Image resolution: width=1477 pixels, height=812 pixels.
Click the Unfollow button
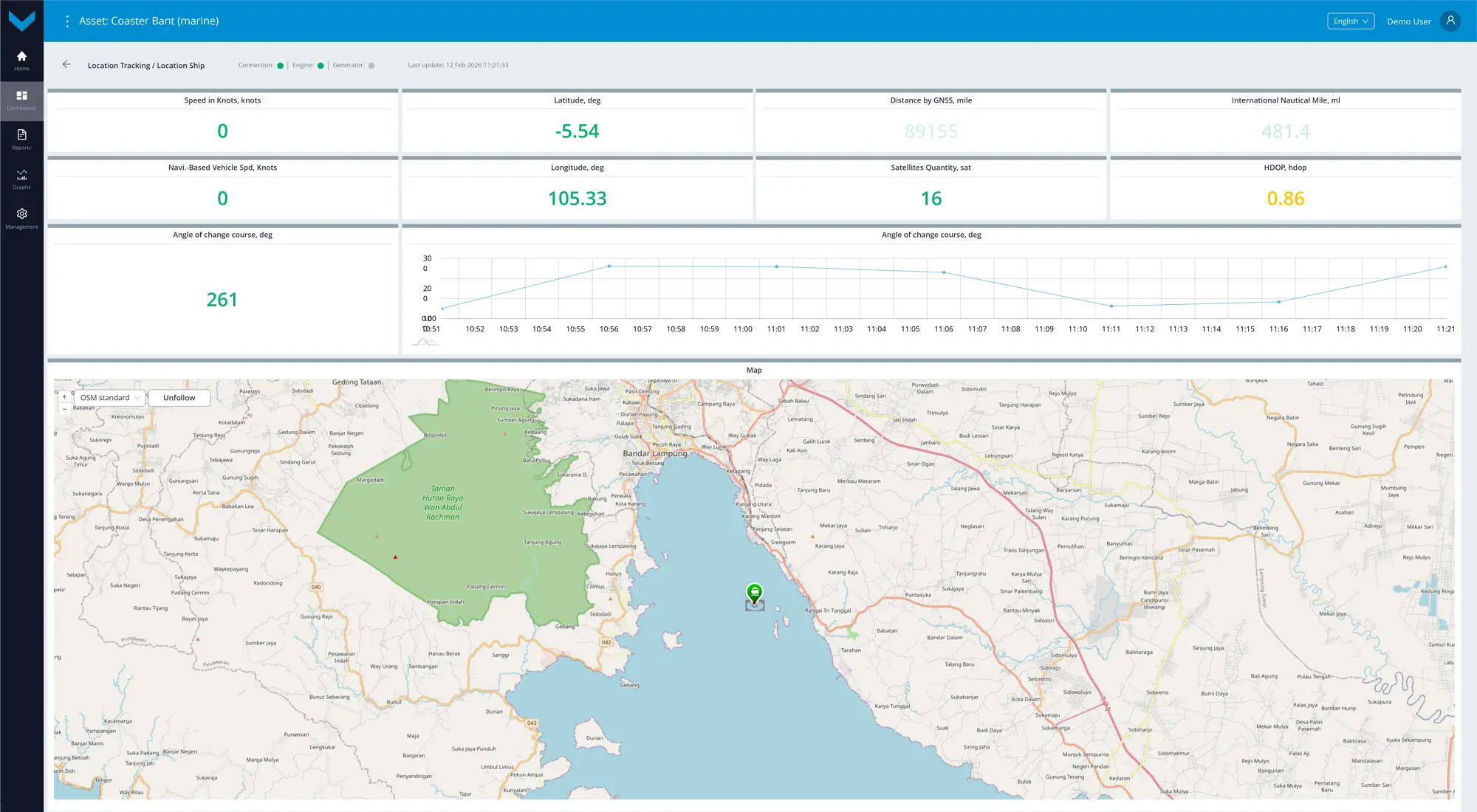coord(179,398)
